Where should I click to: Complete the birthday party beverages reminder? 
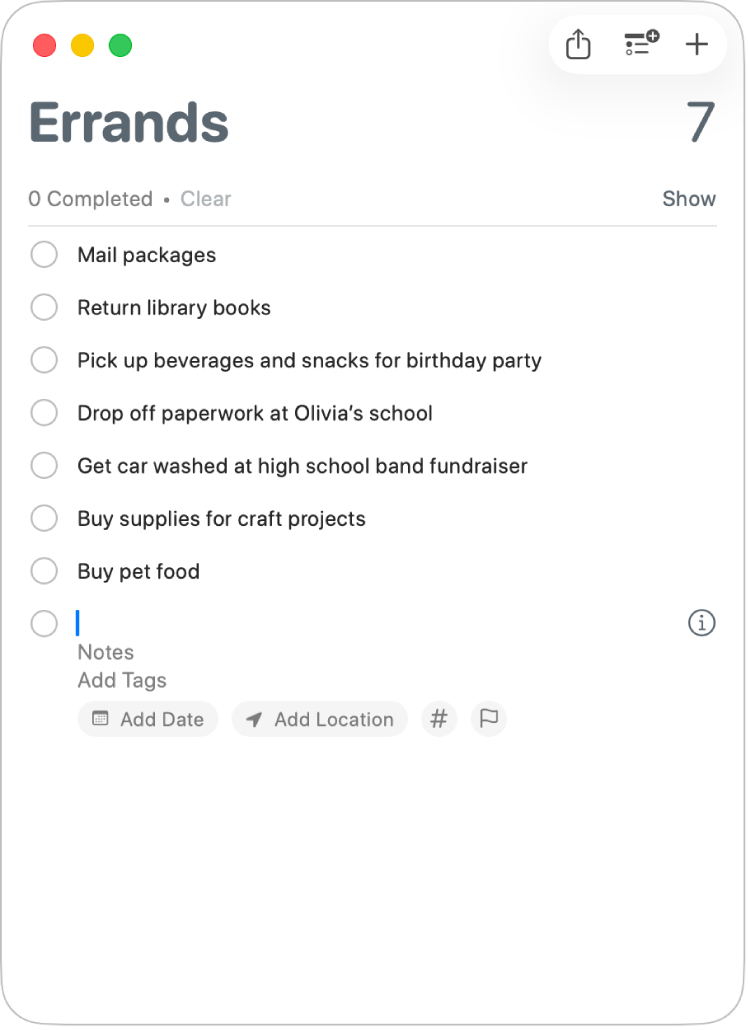(44, 360)
